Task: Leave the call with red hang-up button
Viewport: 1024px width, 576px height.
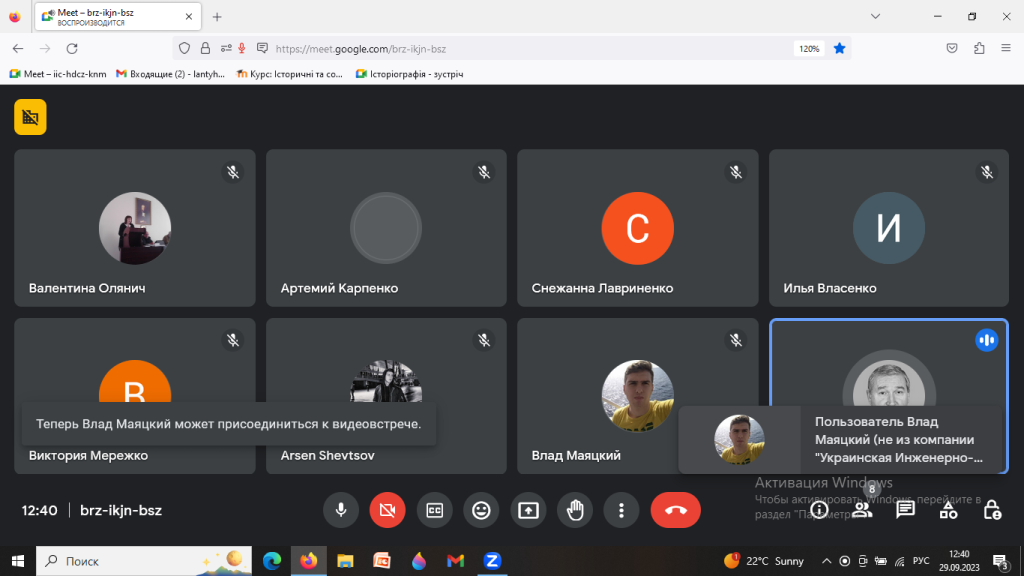Action: point(675,510)
